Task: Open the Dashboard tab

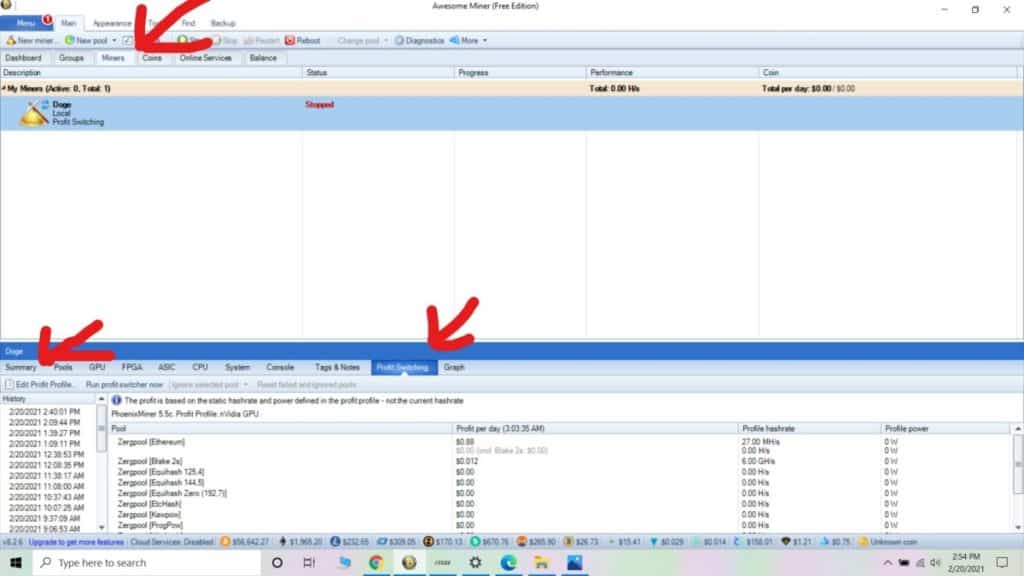Action: [x=23, y=58]
